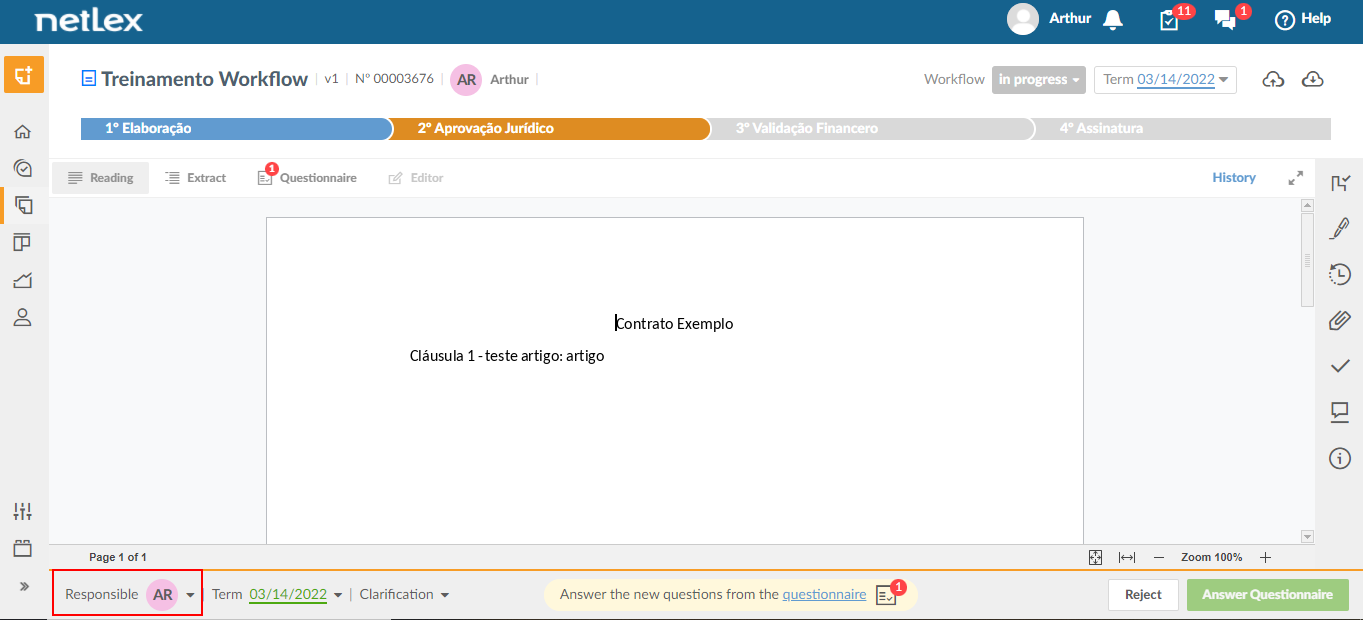
Task: Open information icon in right panel
Action: pyautogui.click(x=1340, y=458)
